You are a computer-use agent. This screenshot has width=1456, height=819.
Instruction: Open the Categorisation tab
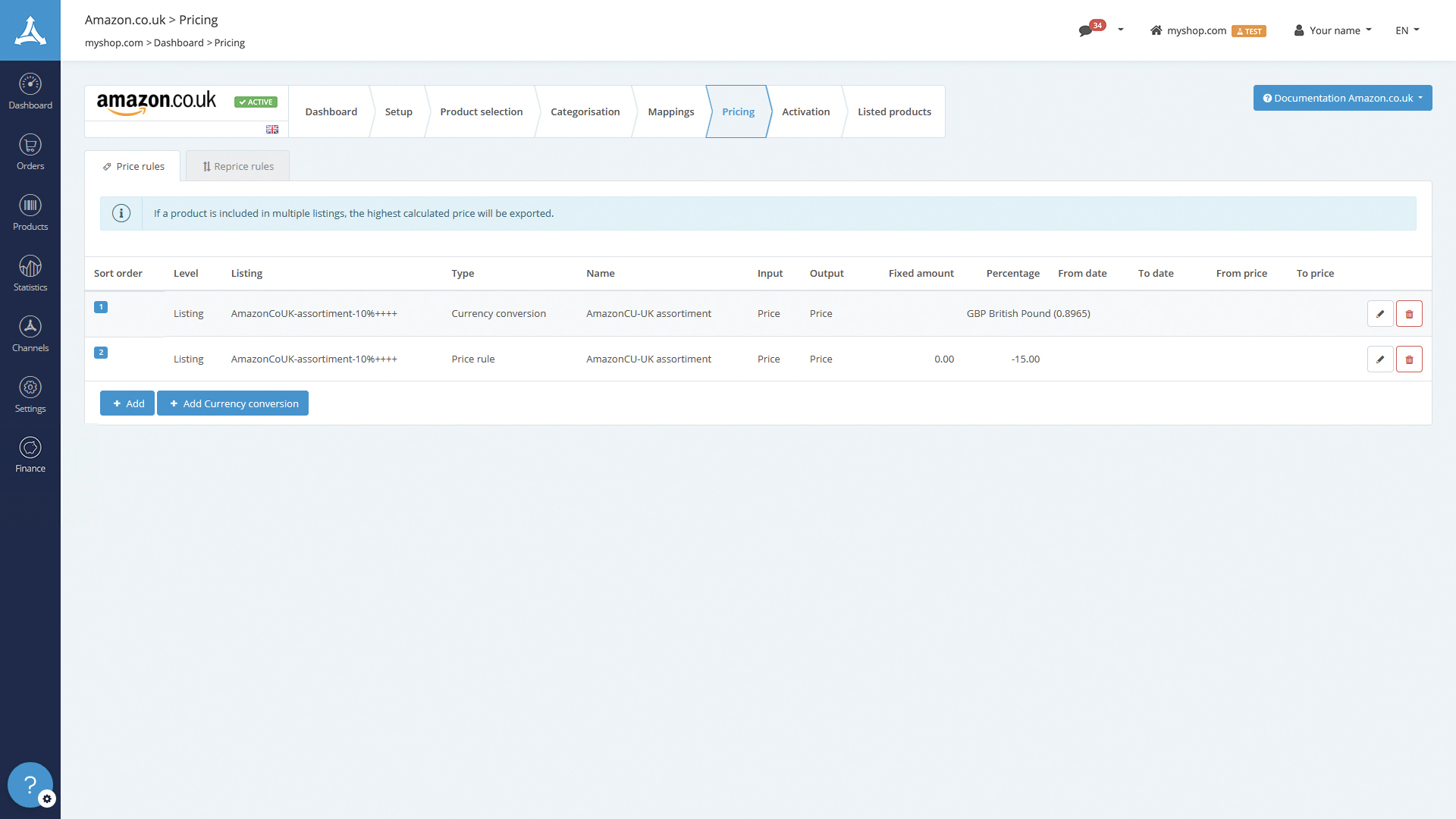(x=585, y=111)
